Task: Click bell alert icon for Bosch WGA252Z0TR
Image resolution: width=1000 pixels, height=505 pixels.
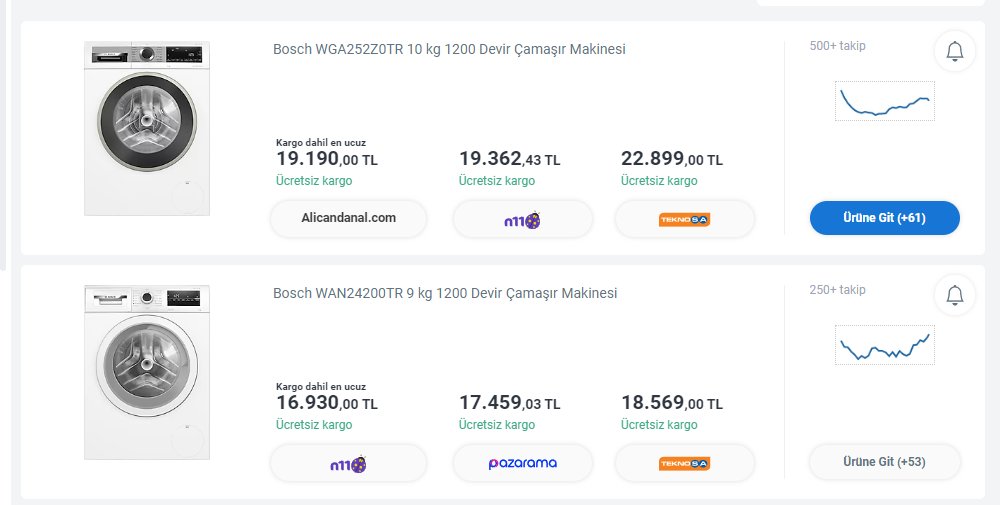Action: [954, 52]
